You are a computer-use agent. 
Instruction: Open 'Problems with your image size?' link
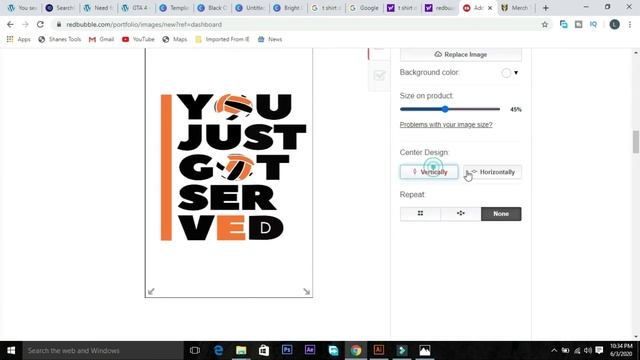pos(446,124)
